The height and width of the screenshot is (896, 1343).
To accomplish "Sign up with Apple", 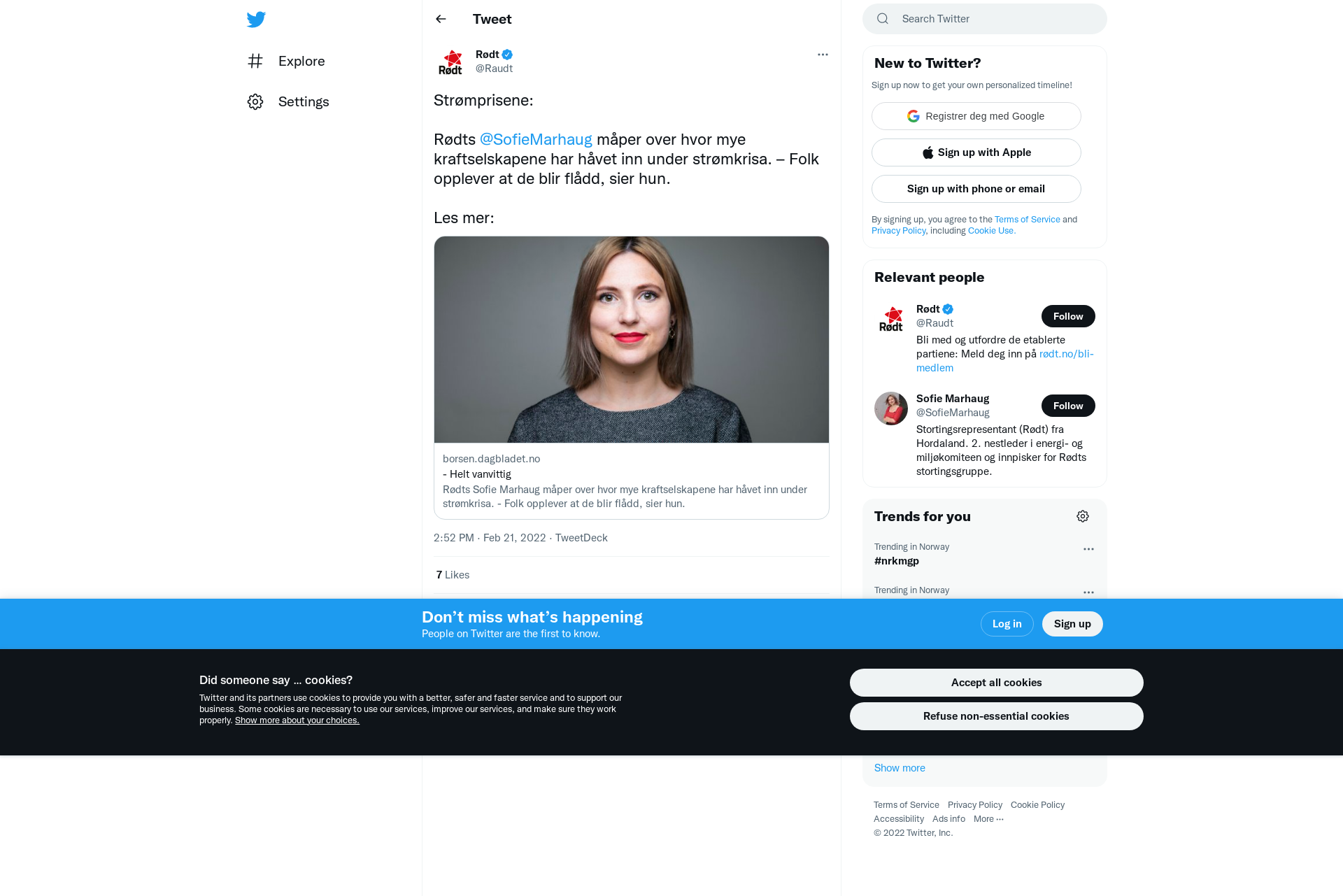I will [x=976, y=152].
